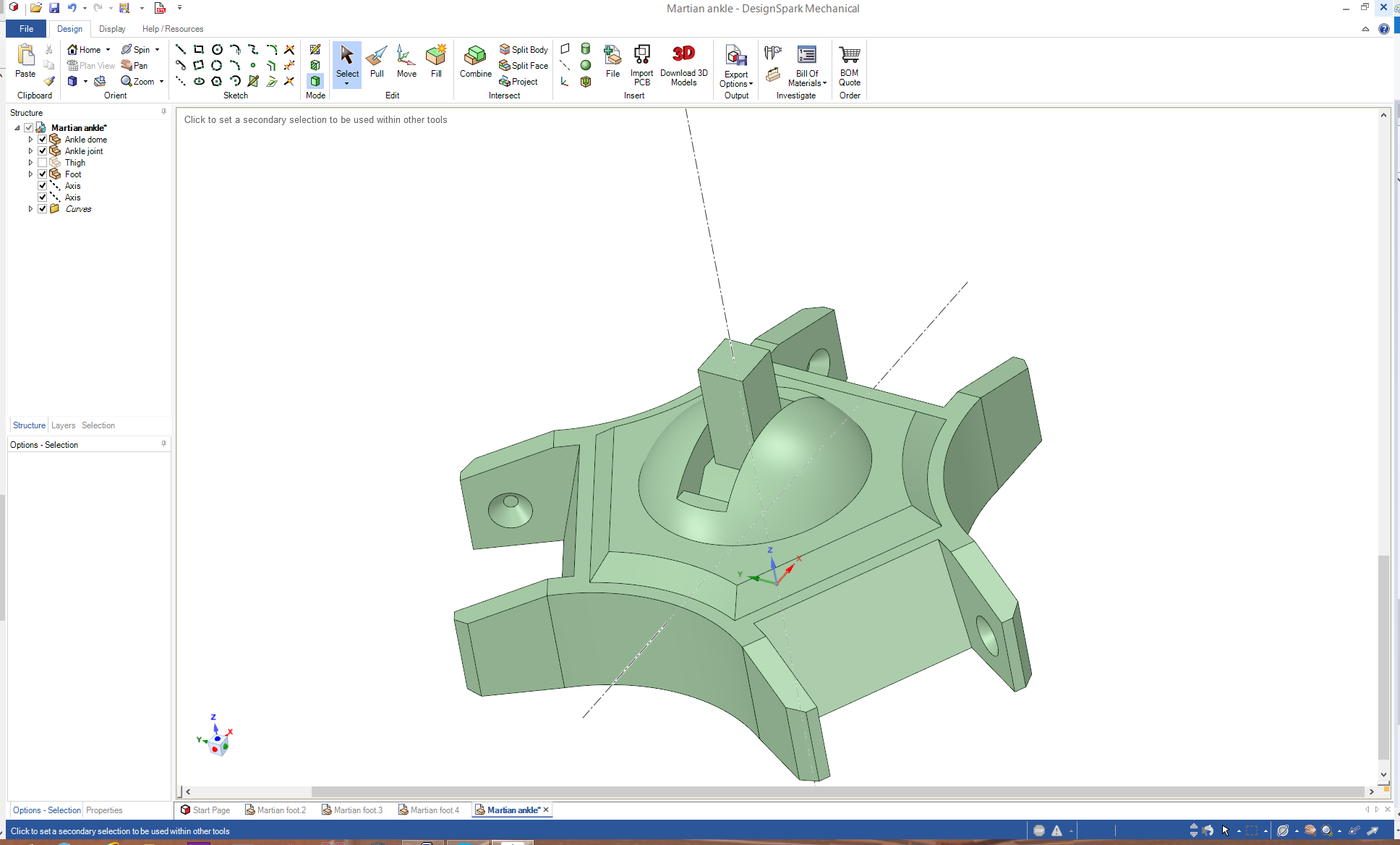Click Split Body tool
1400x845 pixels.
point(524,49)
